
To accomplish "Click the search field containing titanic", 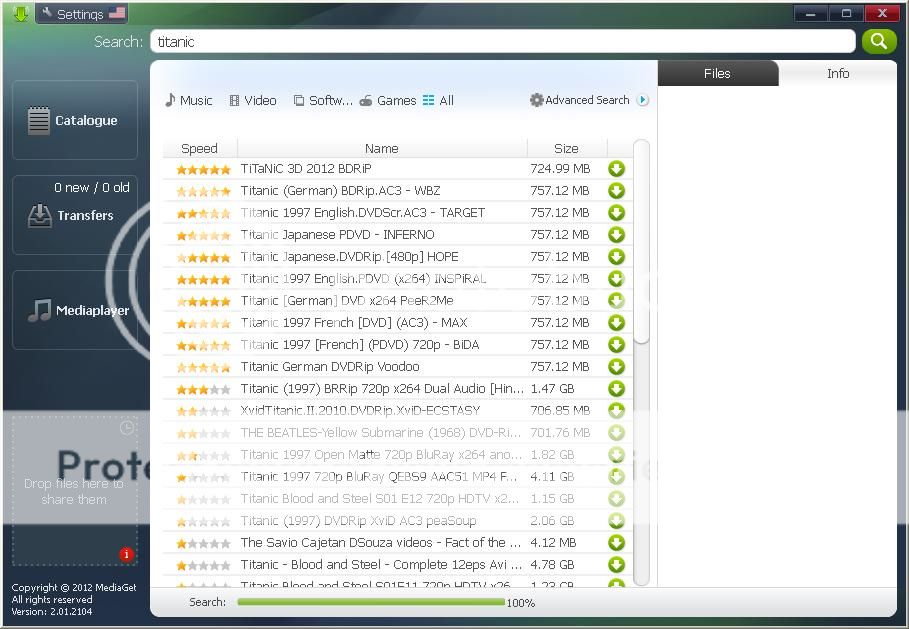I will click(502, 41).
